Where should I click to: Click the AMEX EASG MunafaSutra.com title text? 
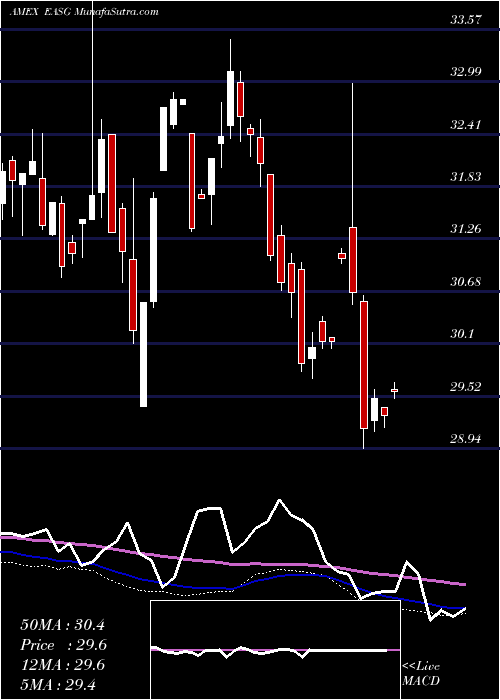click(84, 12)
